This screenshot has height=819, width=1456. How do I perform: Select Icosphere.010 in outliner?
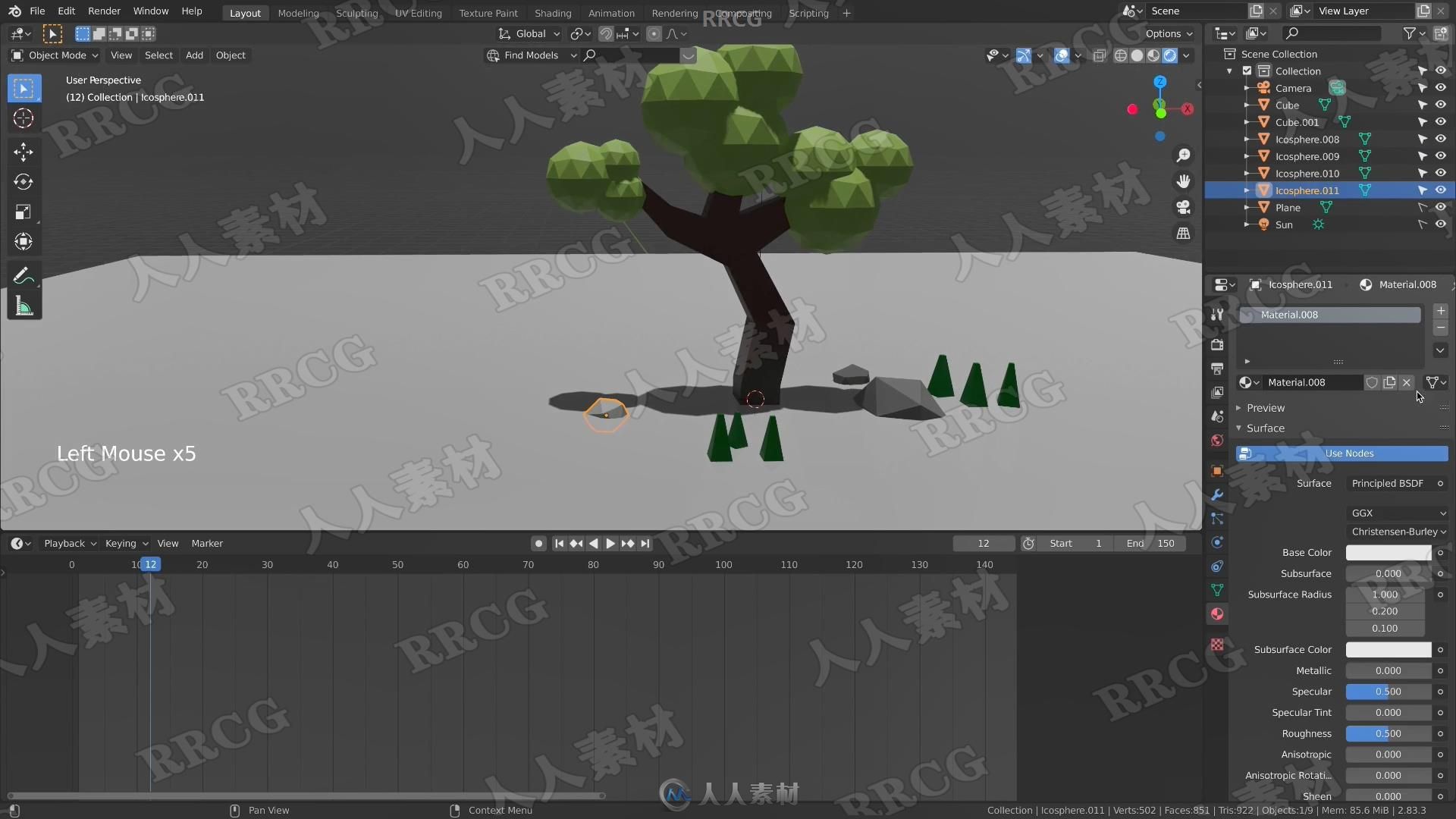pyautogui.click(x=1307, y=173)
